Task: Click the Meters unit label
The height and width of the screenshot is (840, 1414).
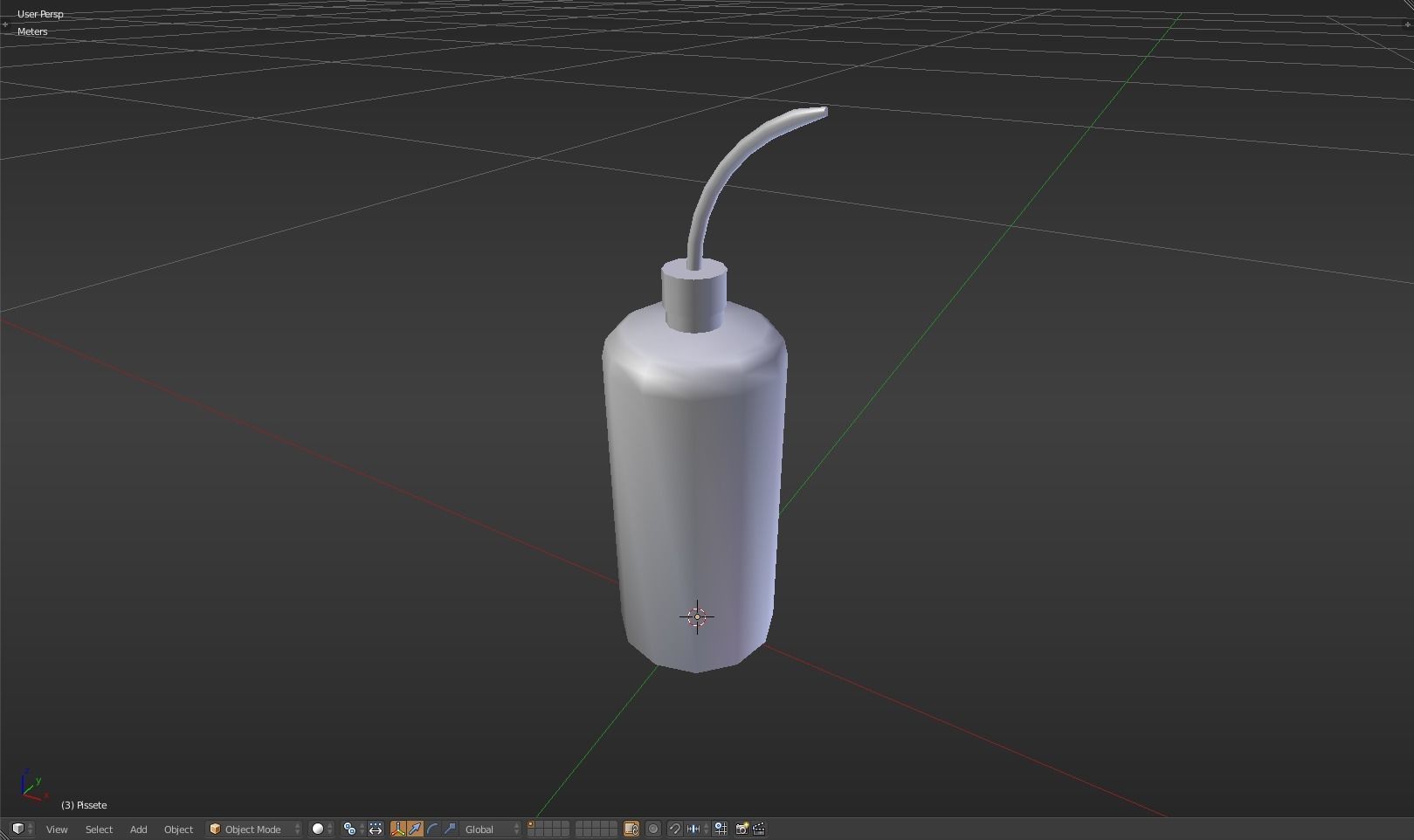Action: click(x=32, y=31)
